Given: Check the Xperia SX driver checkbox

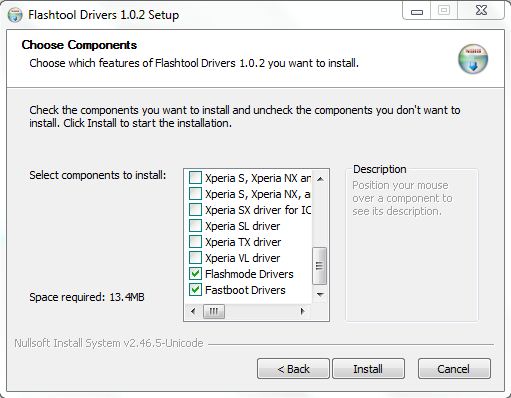Looking at the screenshot, I should [x=195, y=210].
